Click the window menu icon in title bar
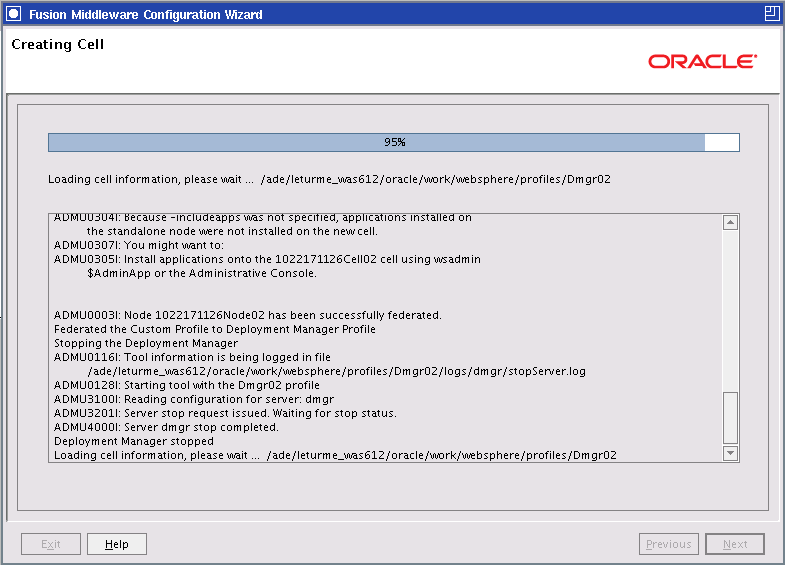 point(14,14)
